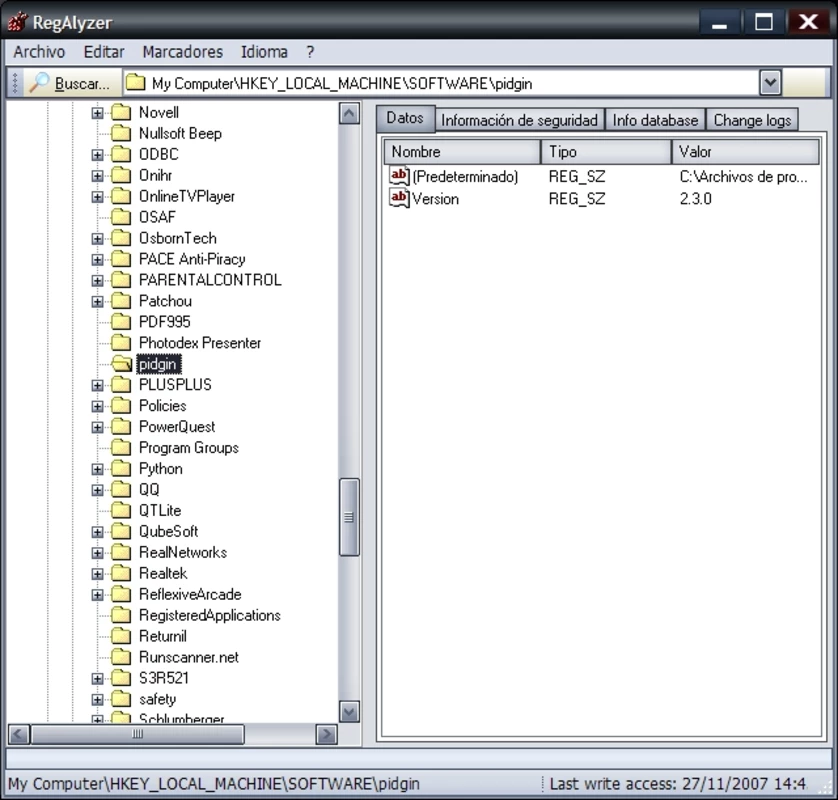Click the toolbar grip handle left of Buscar
The width and height of the screenshot is (838, 800).
15,83
